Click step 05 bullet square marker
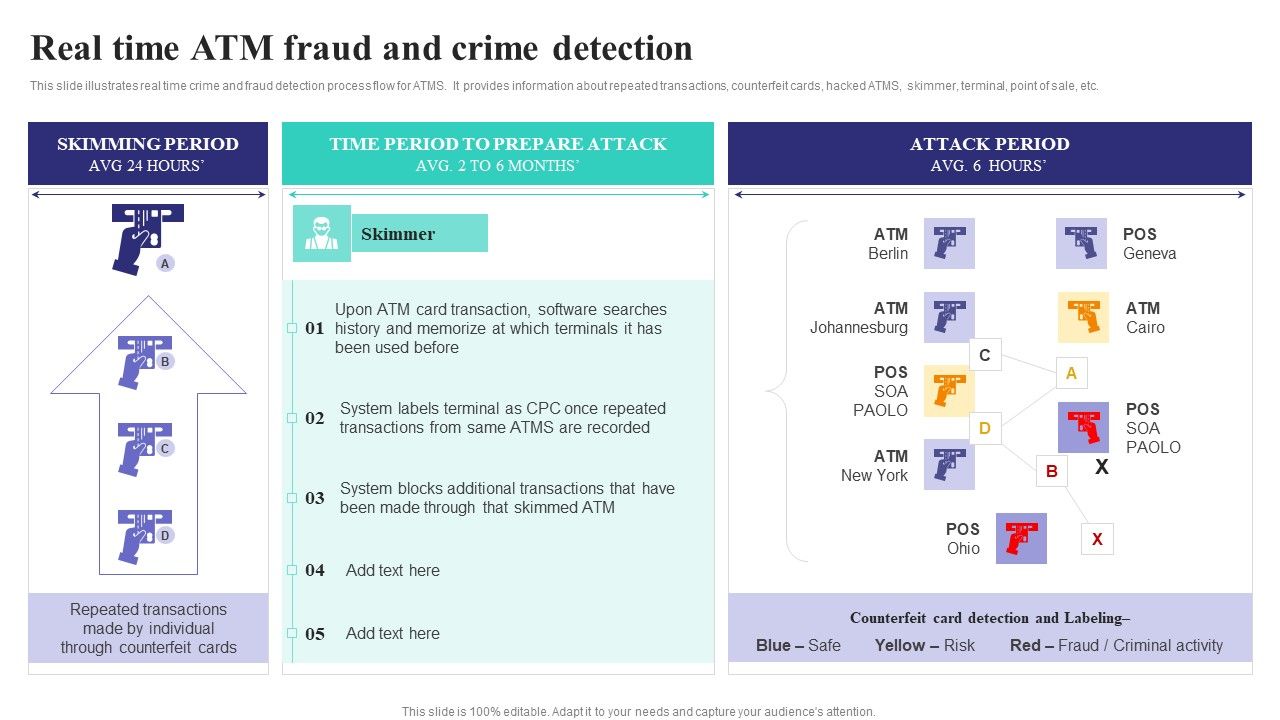This screenshot has height=720, width=1280. [x=292, y=633]
